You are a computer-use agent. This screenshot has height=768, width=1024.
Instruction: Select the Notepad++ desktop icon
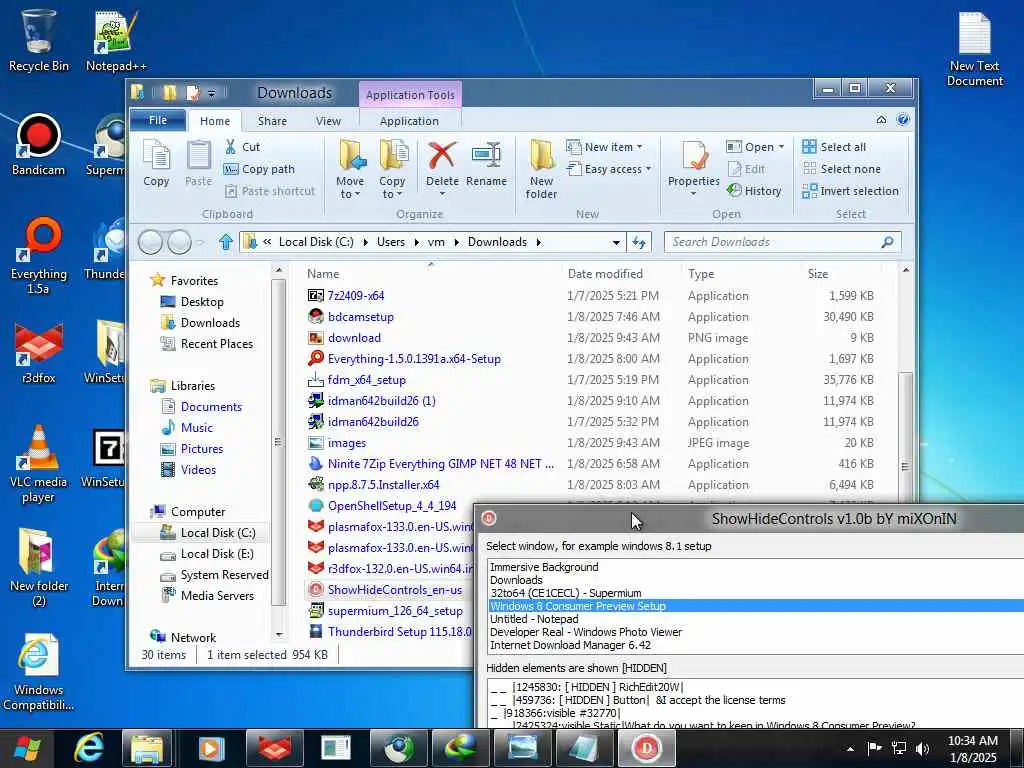pyautogui.click(x=116, y=40)
